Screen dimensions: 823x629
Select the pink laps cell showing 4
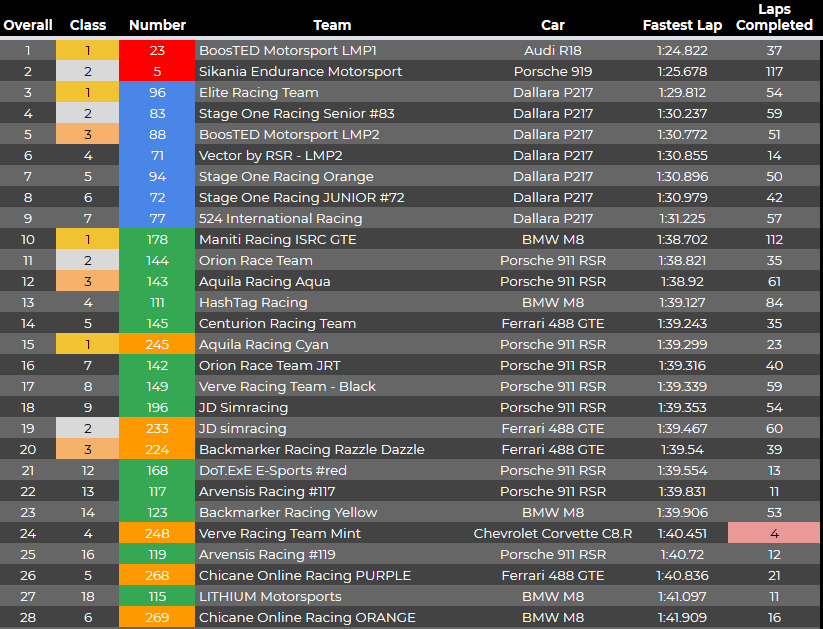pos(774,533)
